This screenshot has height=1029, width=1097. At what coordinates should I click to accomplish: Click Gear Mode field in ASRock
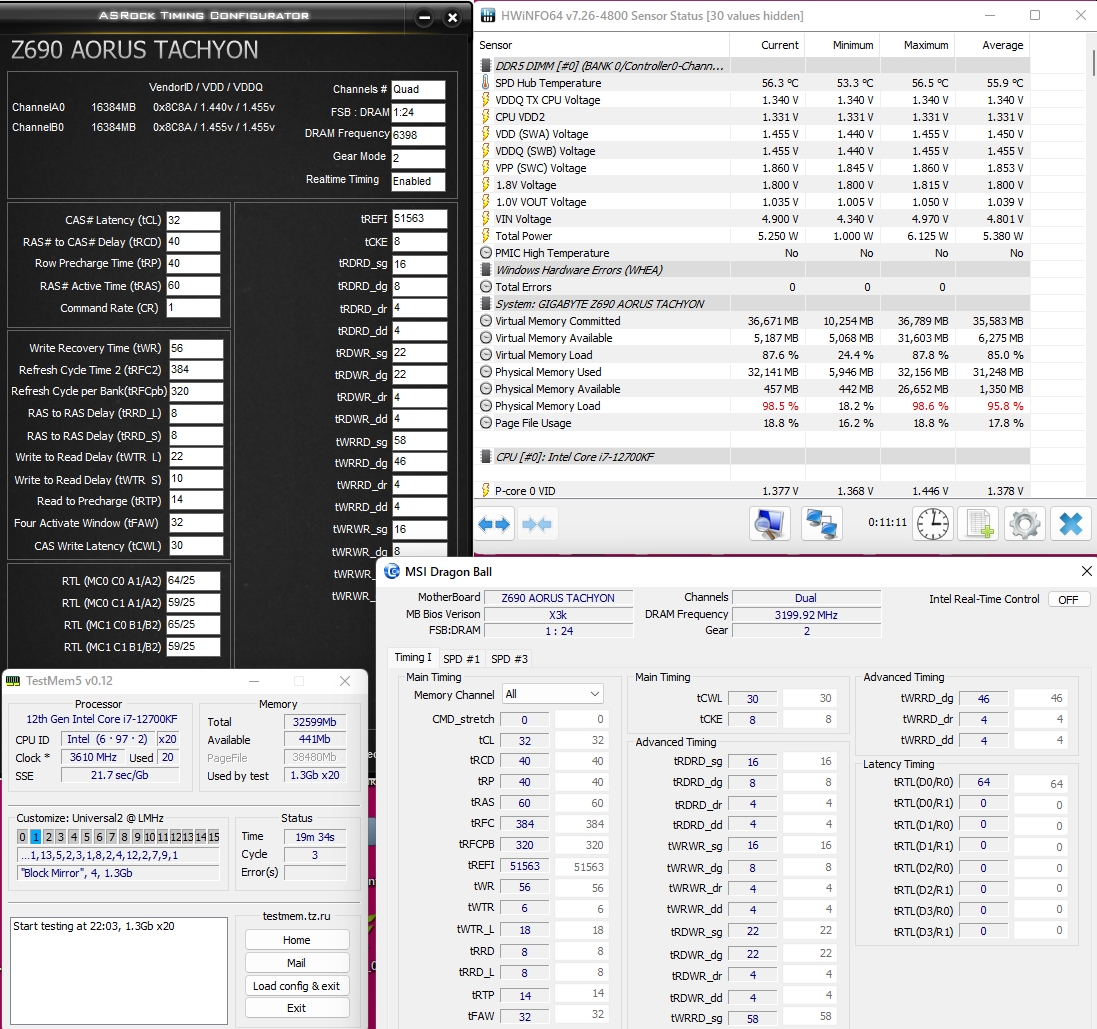(x=418, y=158)
